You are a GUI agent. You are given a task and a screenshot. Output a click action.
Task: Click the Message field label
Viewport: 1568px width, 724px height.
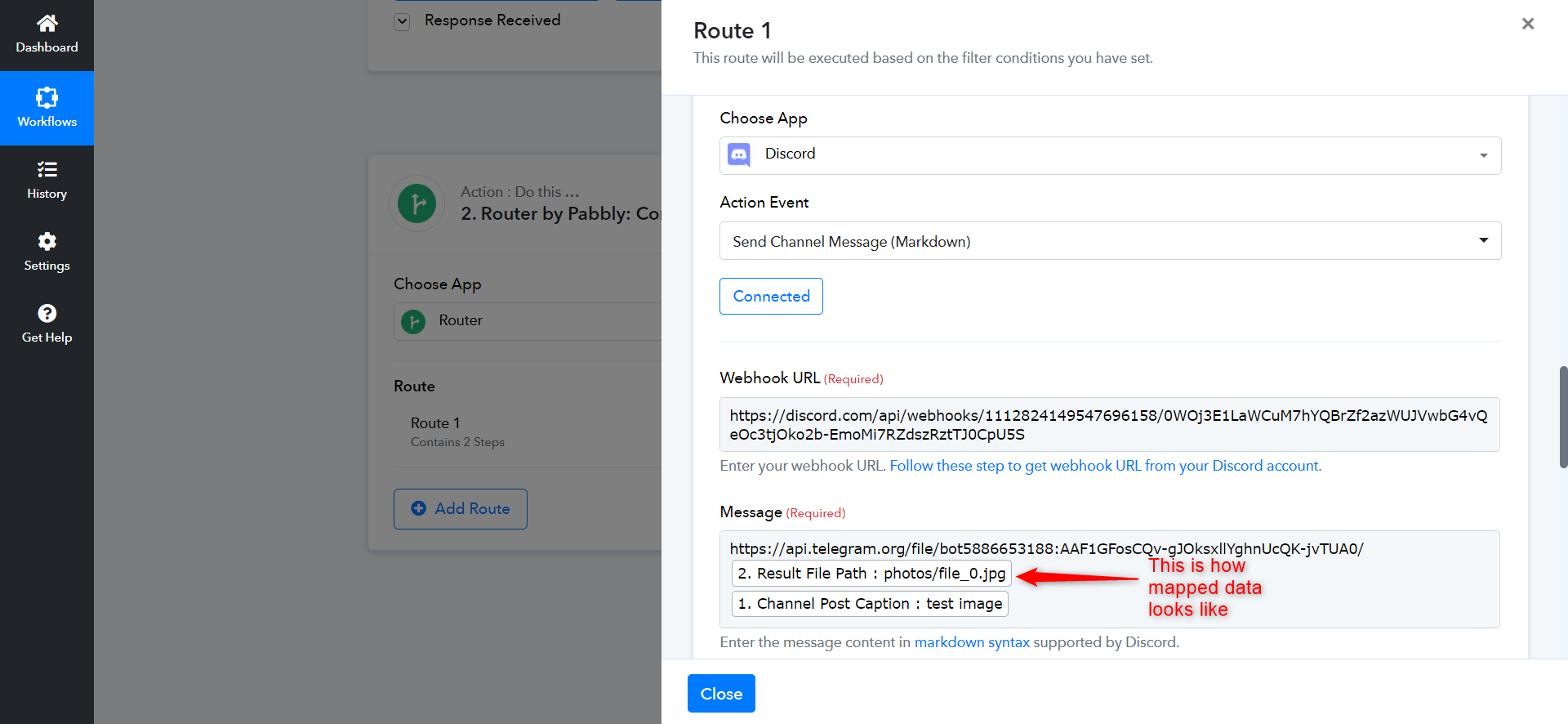751,512
